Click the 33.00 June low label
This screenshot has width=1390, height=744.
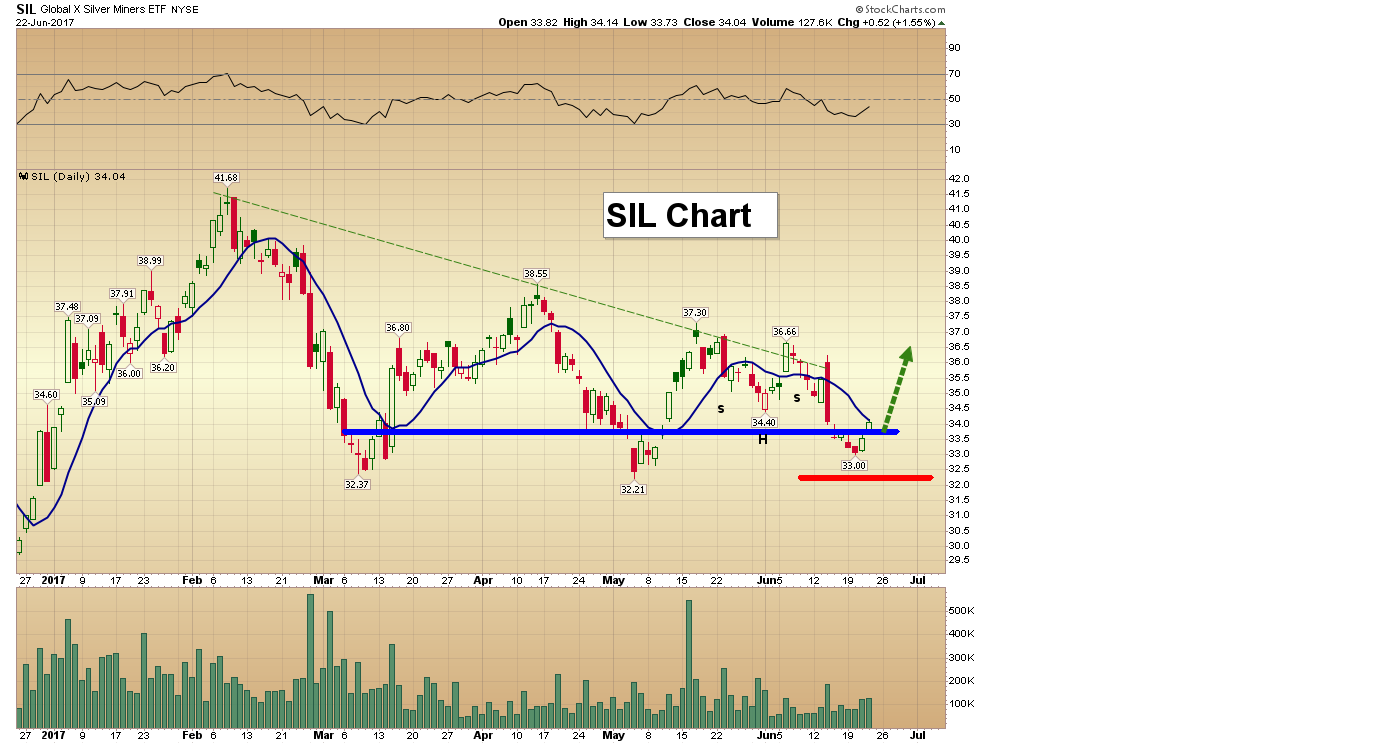(x=853, y=465)
